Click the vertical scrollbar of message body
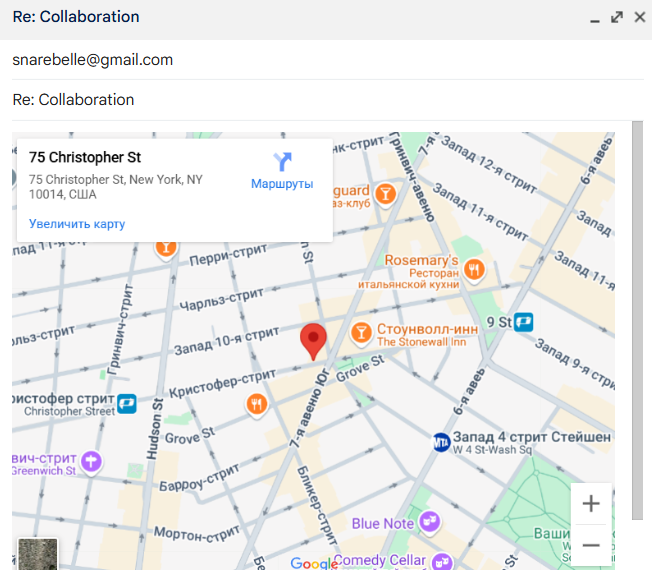Viewport: 652px width, 586px height. click(x=637, y=320)
